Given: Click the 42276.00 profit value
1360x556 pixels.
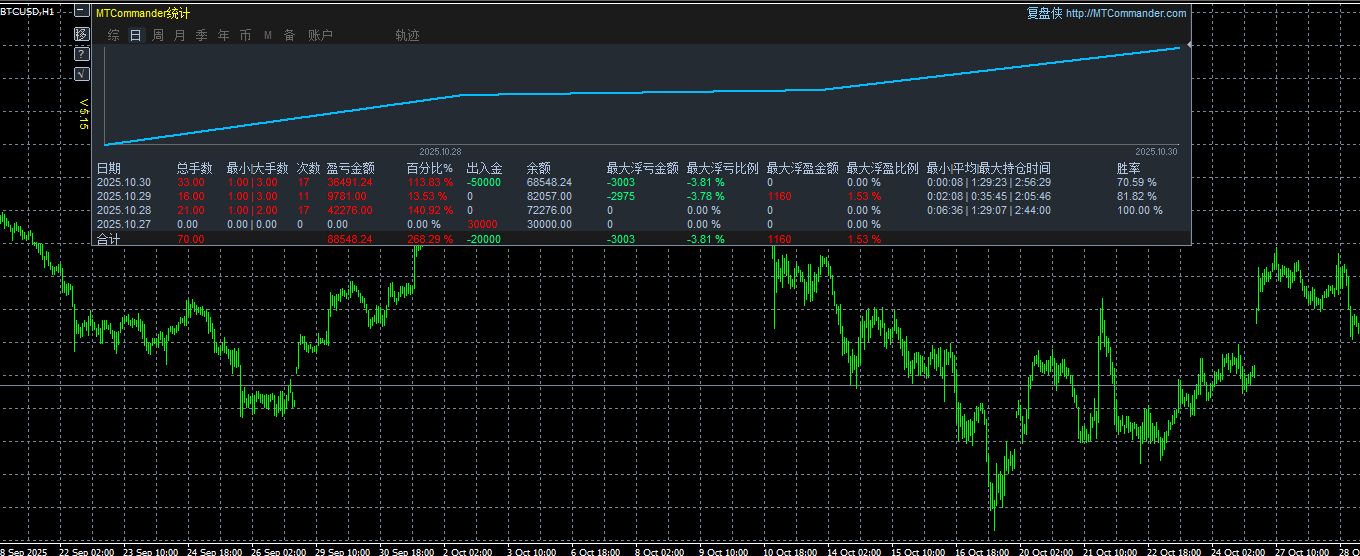Looking at the screenshot, I should [x=350, y=210].
